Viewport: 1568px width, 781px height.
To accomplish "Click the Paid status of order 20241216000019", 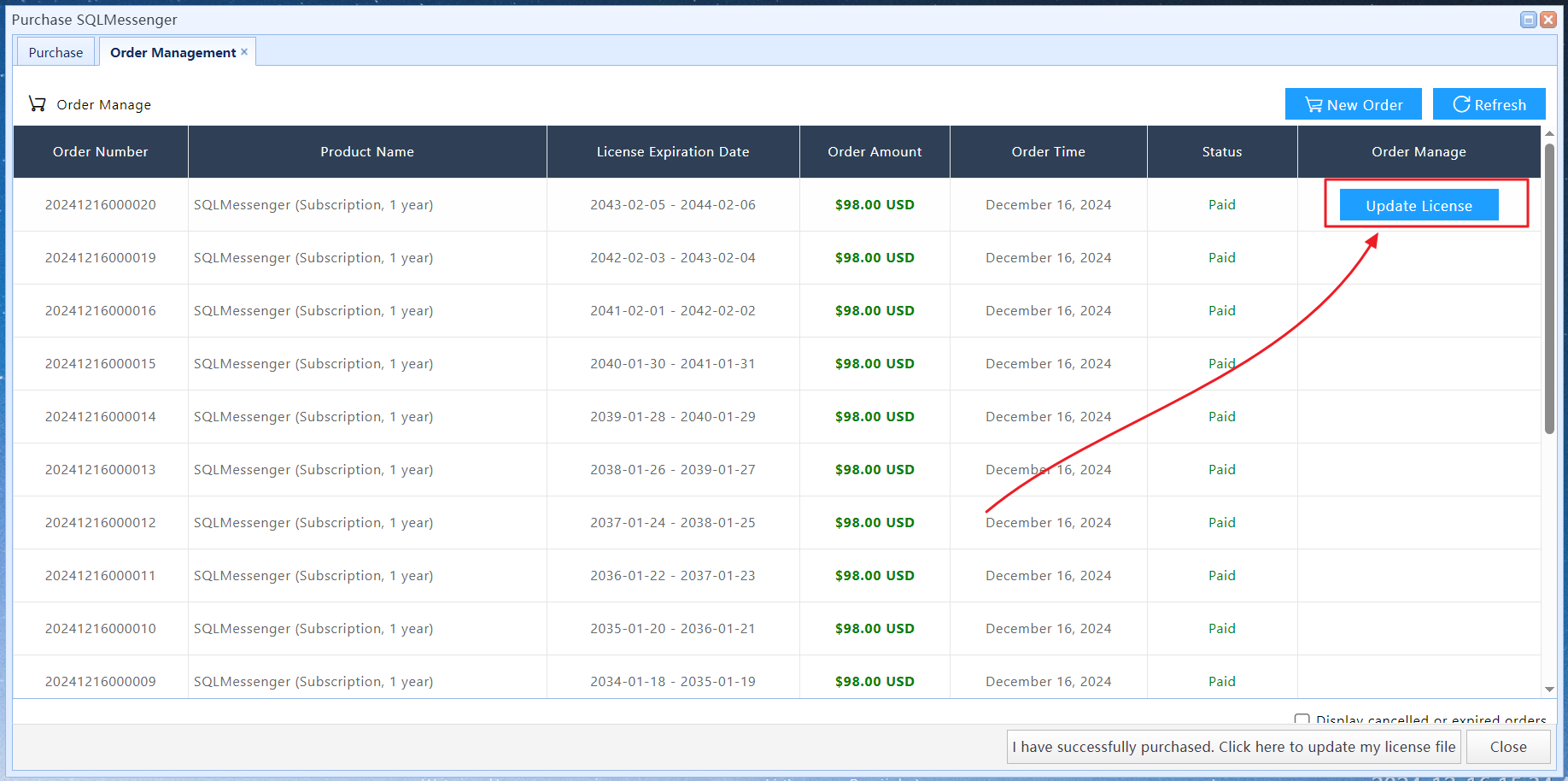I will point(1222,257).
